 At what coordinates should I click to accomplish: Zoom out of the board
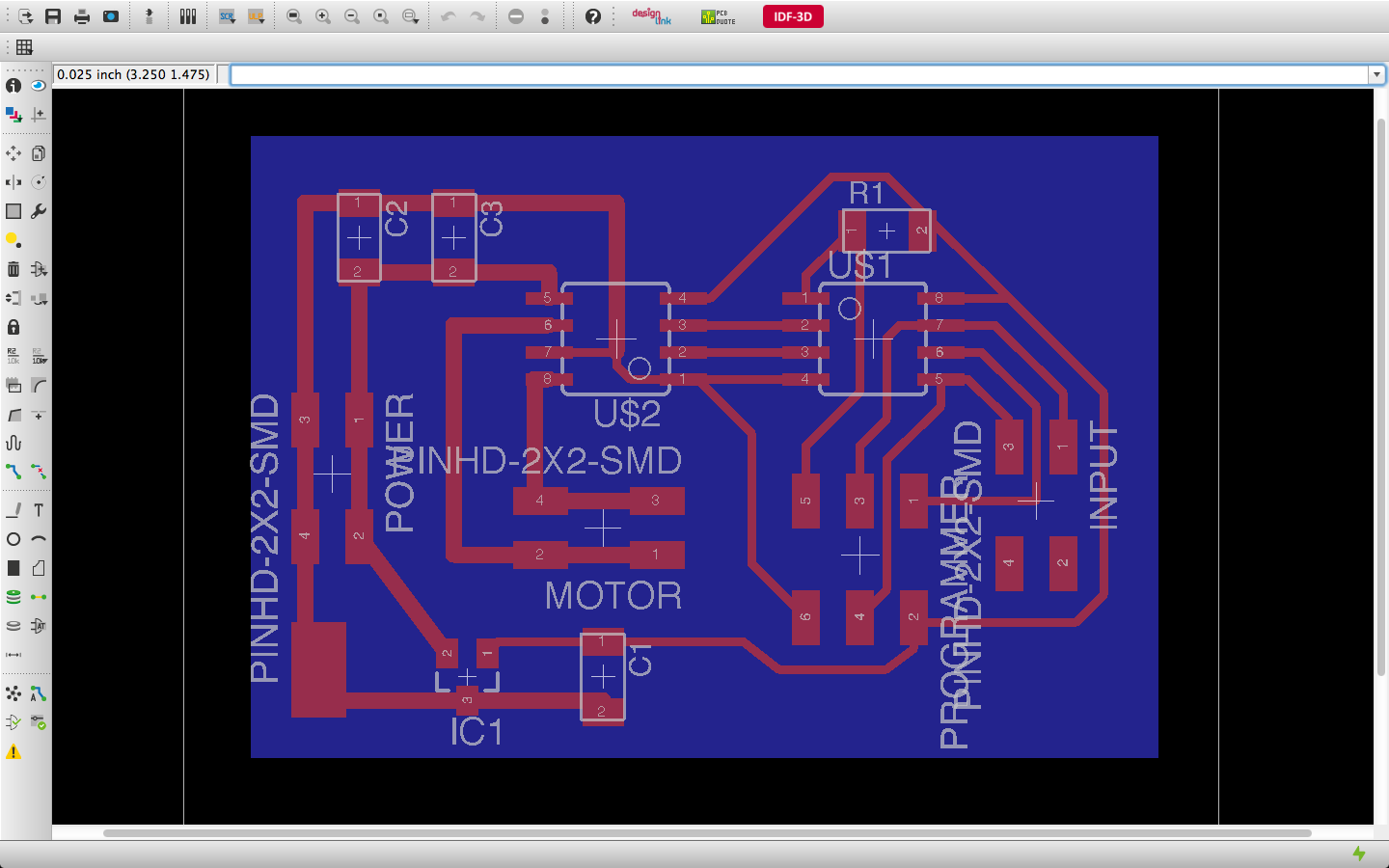[x=352, y=16]
